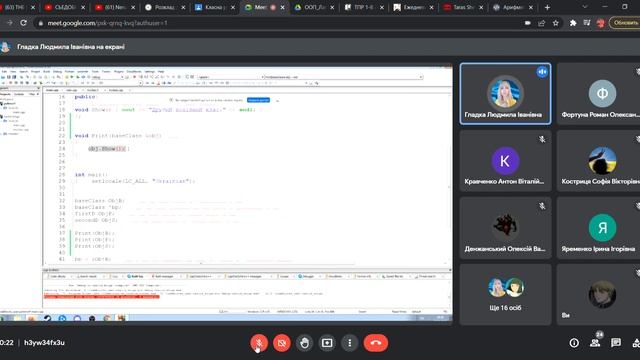Click the lock site info icon
This screenshot has width=640, height=360.
(40, 23)
